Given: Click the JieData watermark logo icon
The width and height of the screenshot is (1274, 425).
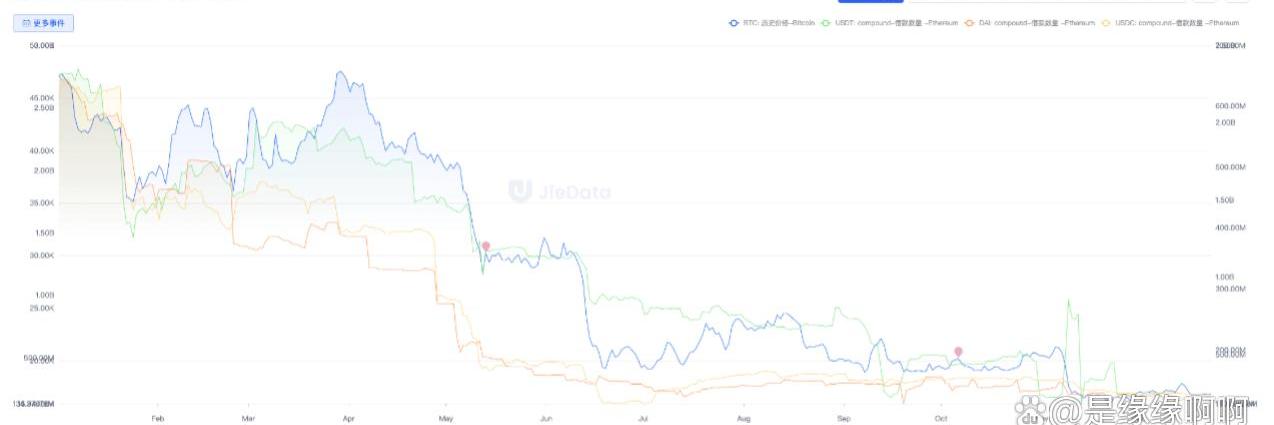Looking at the screenshot, I should [520, 191].
